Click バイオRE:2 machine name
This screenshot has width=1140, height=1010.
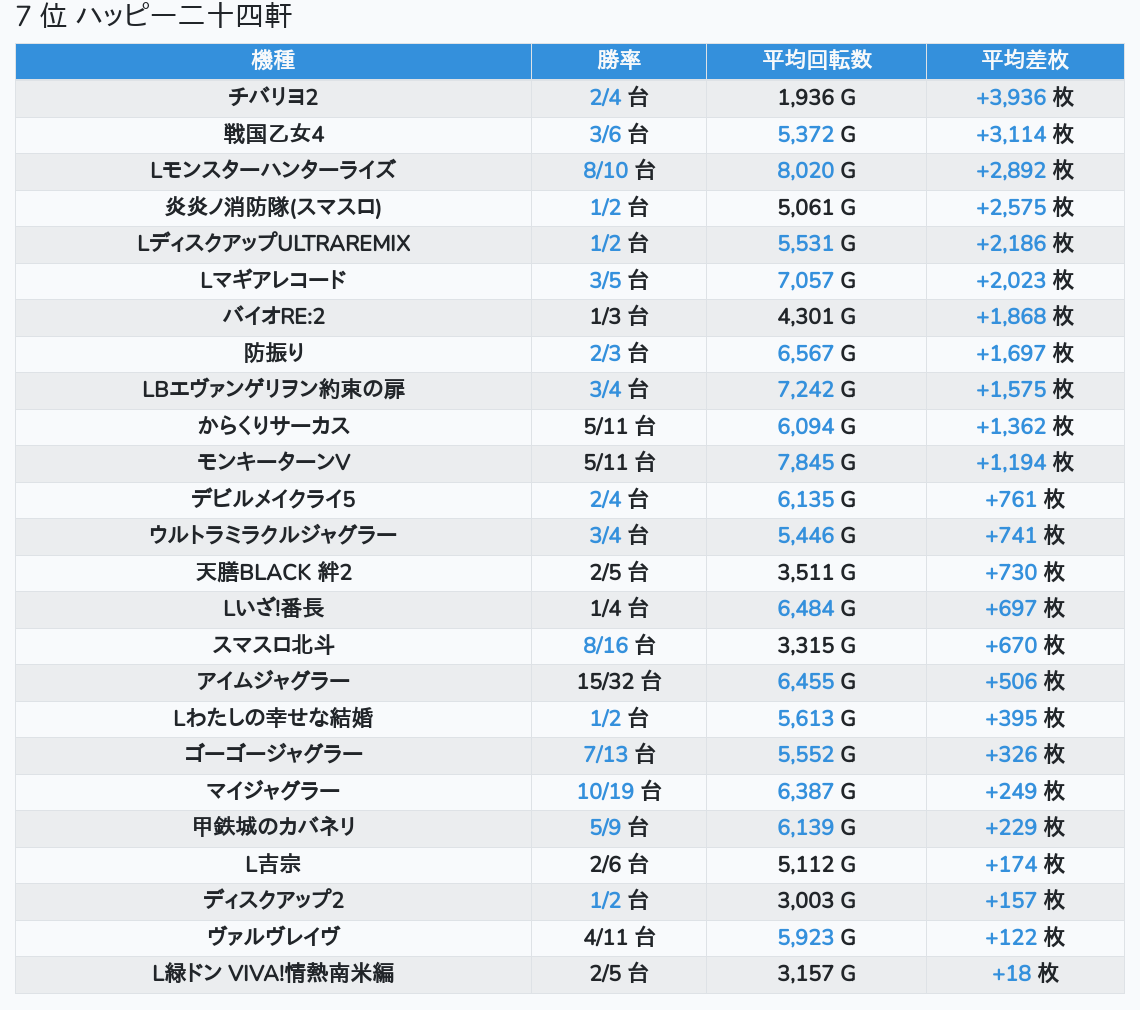tap(273, 317)
